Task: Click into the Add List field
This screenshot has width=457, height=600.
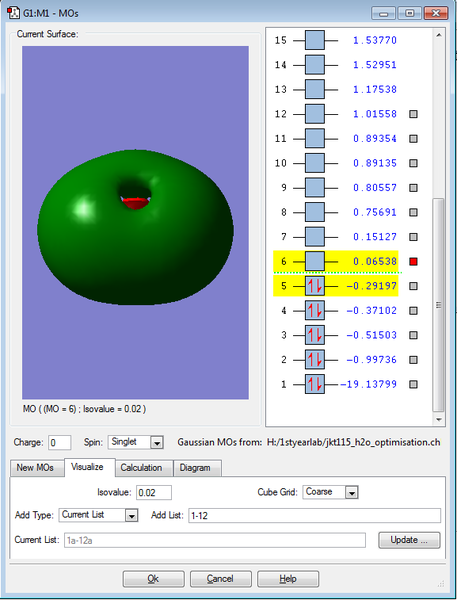Action: (314, 515)
